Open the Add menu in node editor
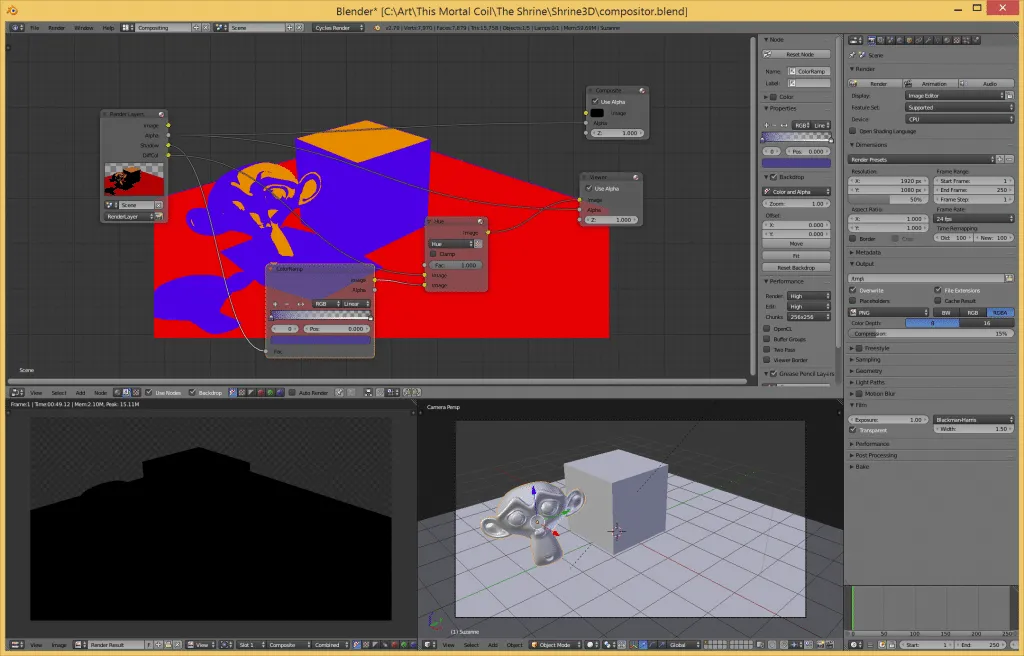Screen dimensions: 1024x656 (x=80, y=392)
